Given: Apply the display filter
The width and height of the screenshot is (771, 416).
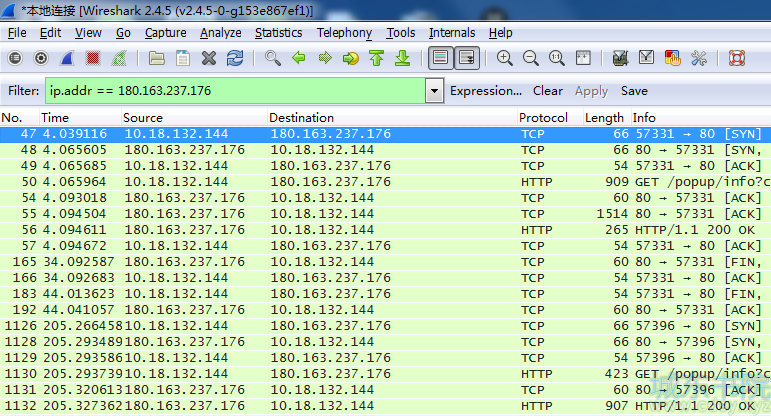Looking at the screenshot, I should coord(592,91).
